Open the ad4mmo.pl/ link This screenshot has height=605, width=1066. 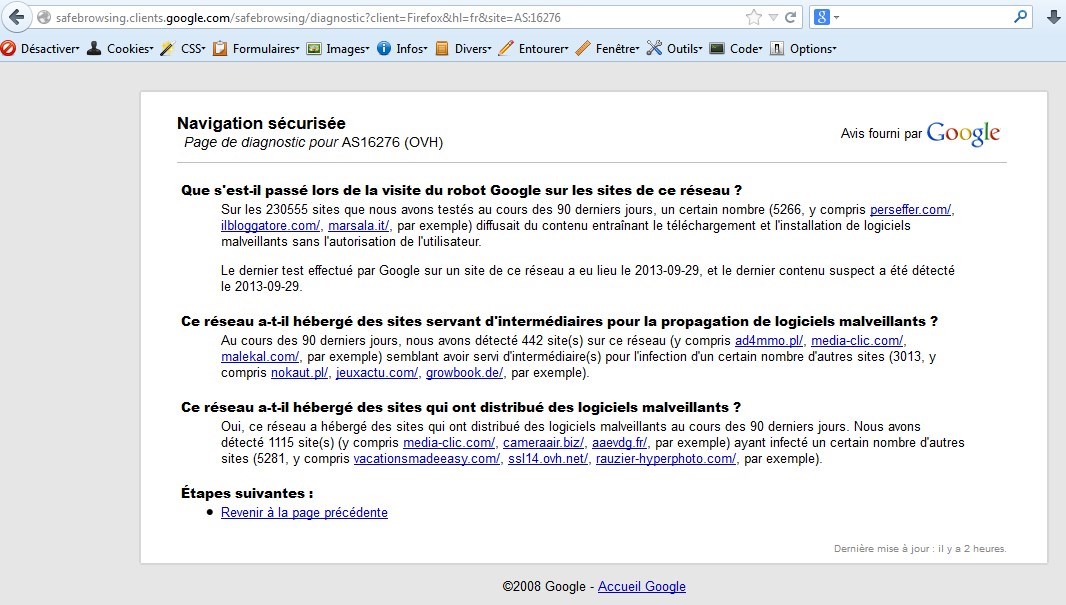[x=769, y=341]
